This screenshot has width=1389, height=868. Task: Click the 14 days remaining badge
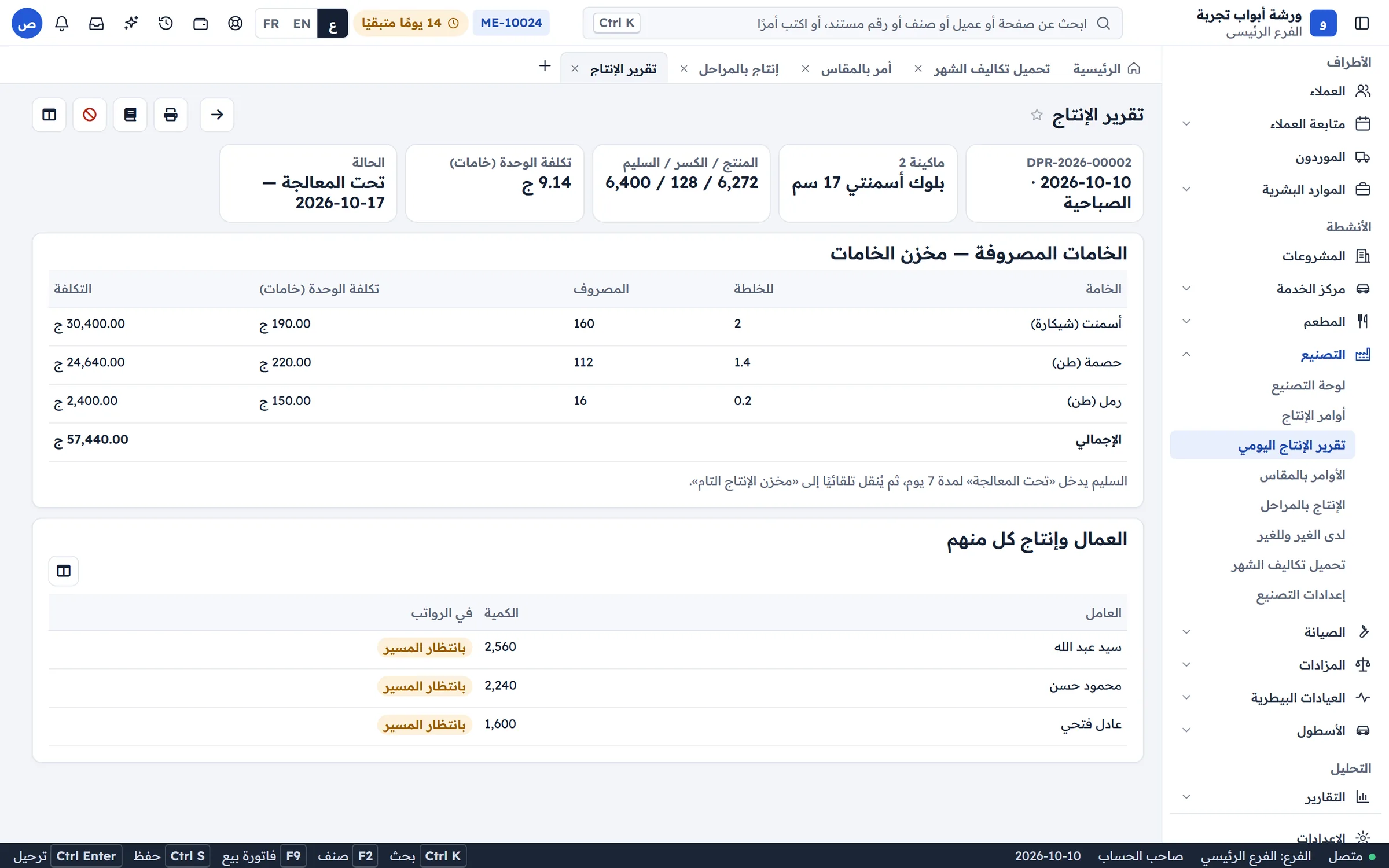[410, 23]
